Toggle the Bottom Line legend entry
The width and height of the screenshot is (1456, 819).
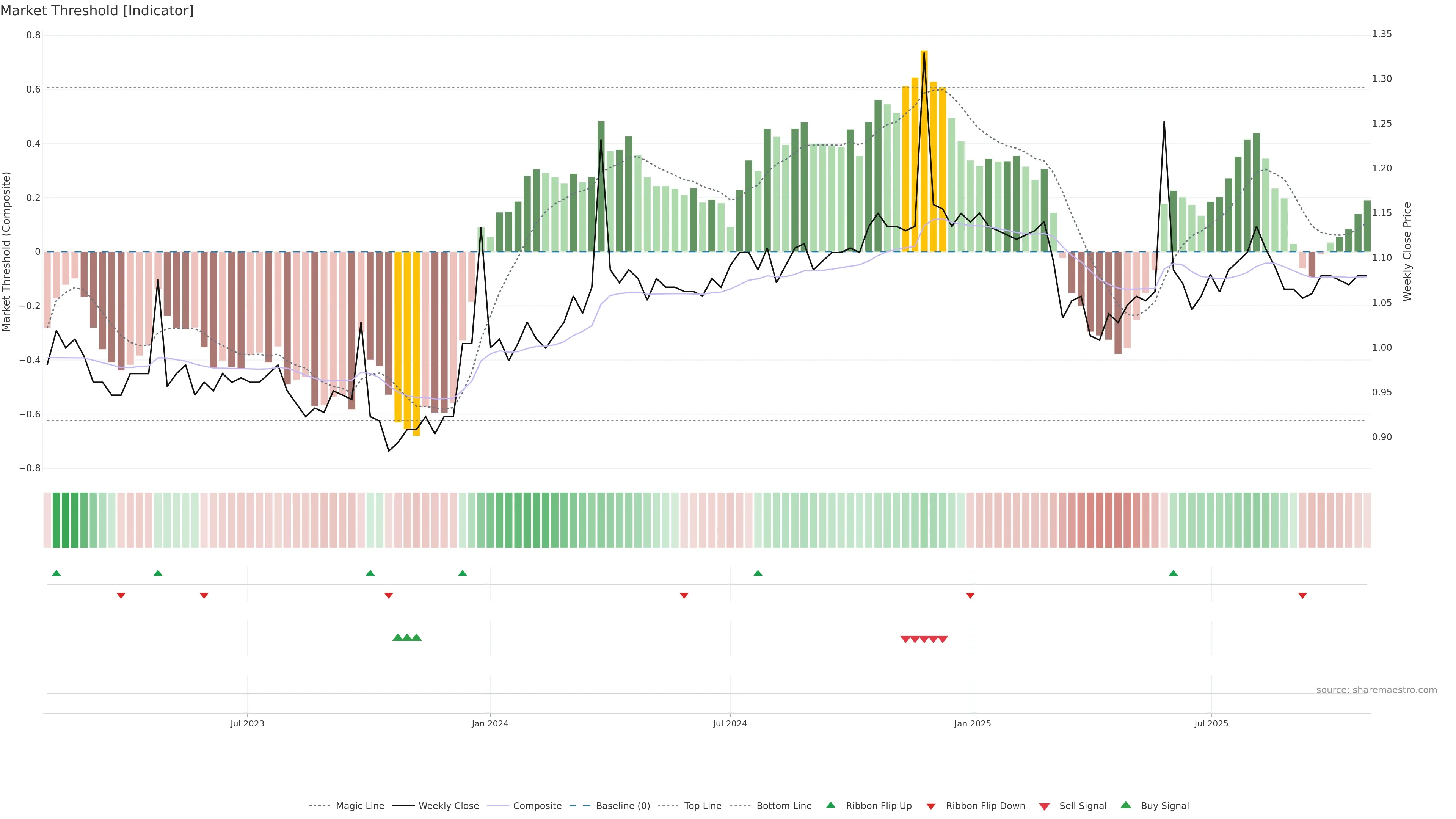783,806
